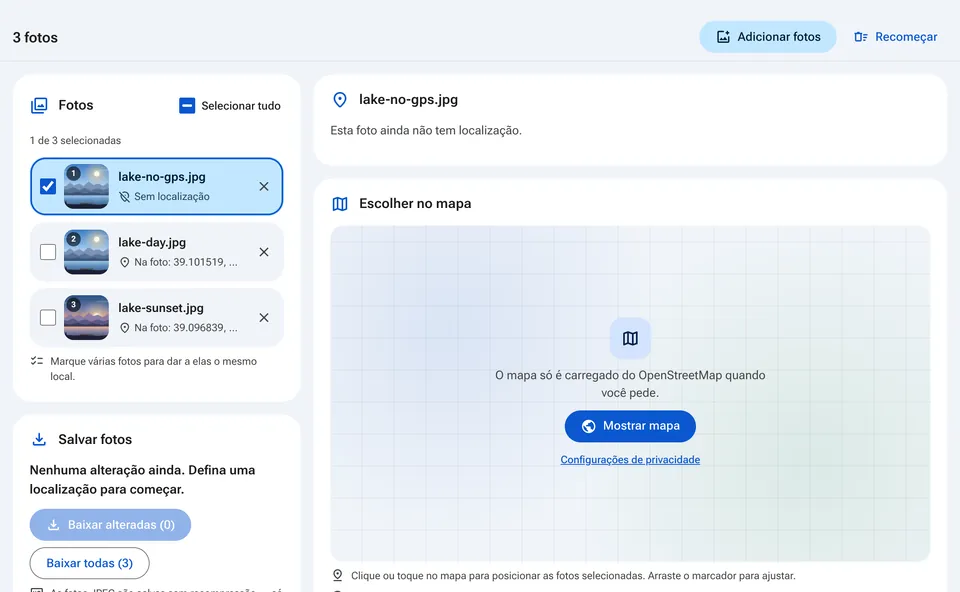This screenshot has height=592, width=960.
Task: Click the pin icon in lake-day.jpg row
Action: pyautogui.click(x=124, y=262)
